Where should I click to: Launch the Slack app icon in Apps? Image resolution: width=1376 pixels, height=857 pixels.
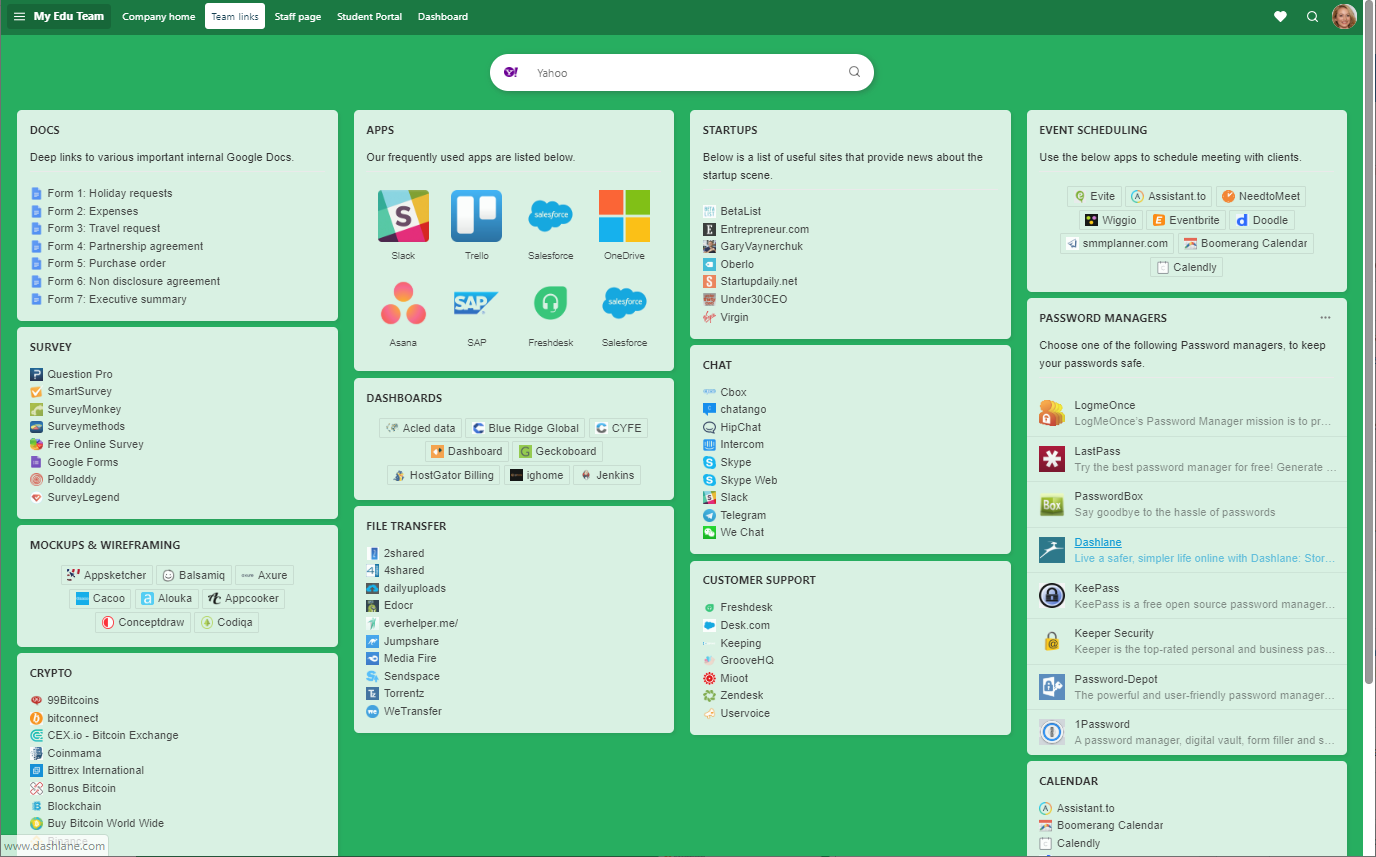(x=403, y=216)
